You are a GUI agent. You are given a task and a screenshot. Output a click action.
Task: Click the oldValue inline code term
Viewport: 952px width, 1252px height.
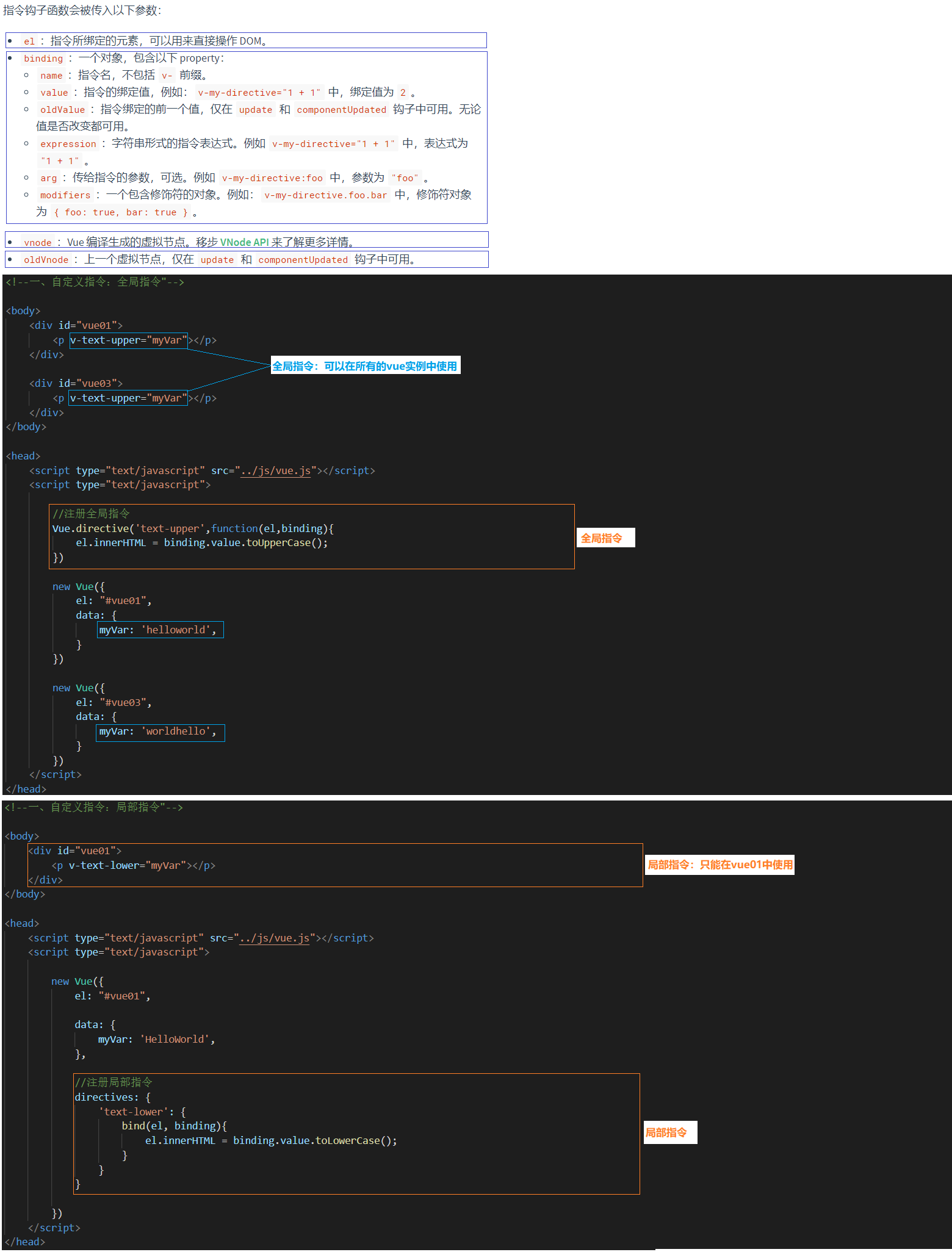(x=62, y=110)
